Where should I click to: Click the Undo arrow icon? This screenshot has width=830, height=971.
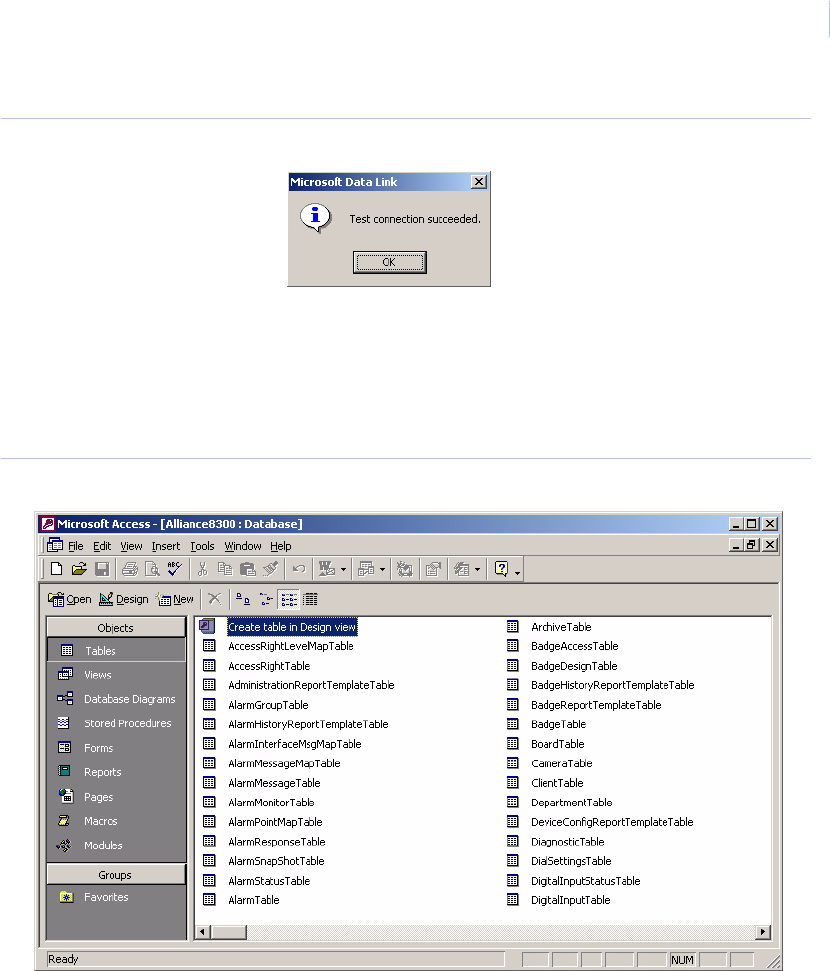point(299,568)
